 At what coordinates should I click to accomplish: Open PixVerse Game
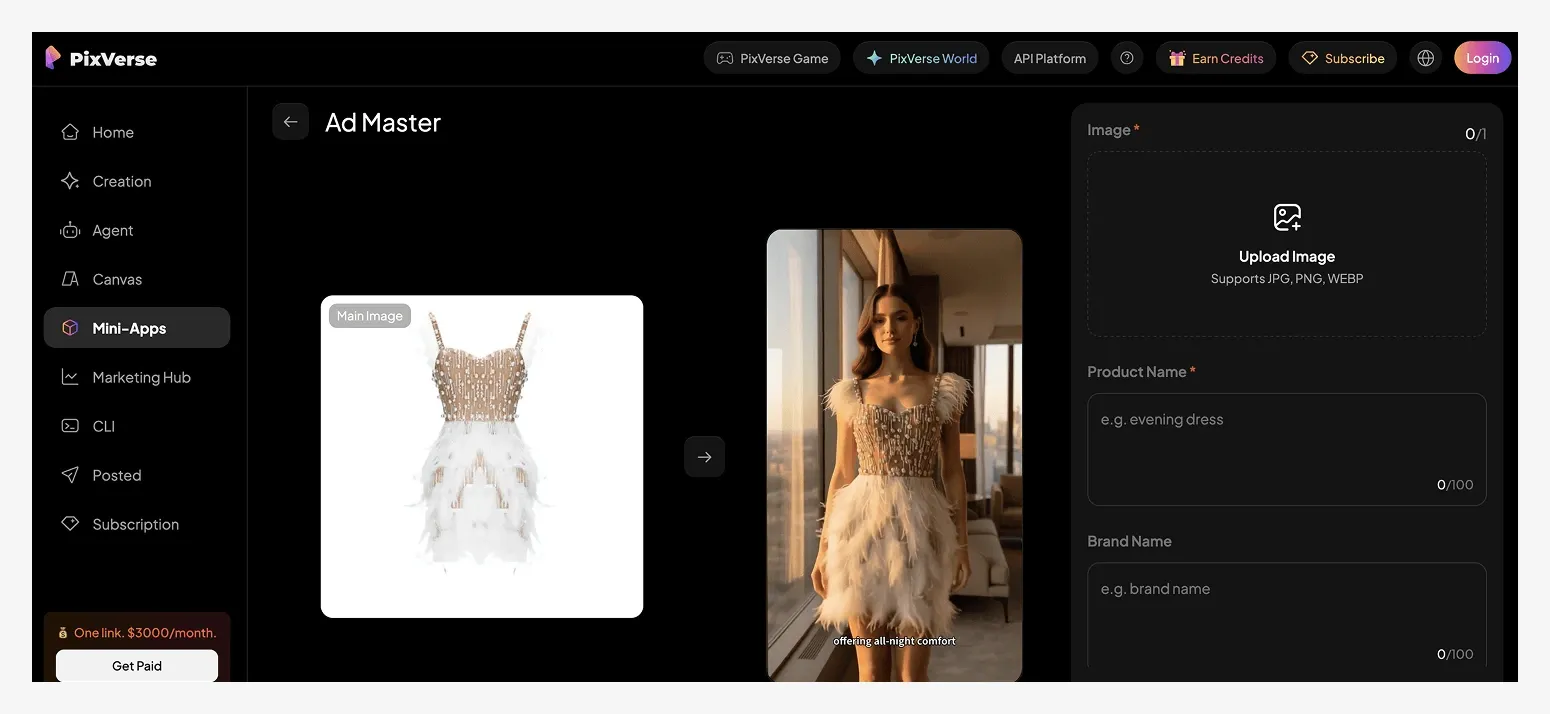click(772, 58)
